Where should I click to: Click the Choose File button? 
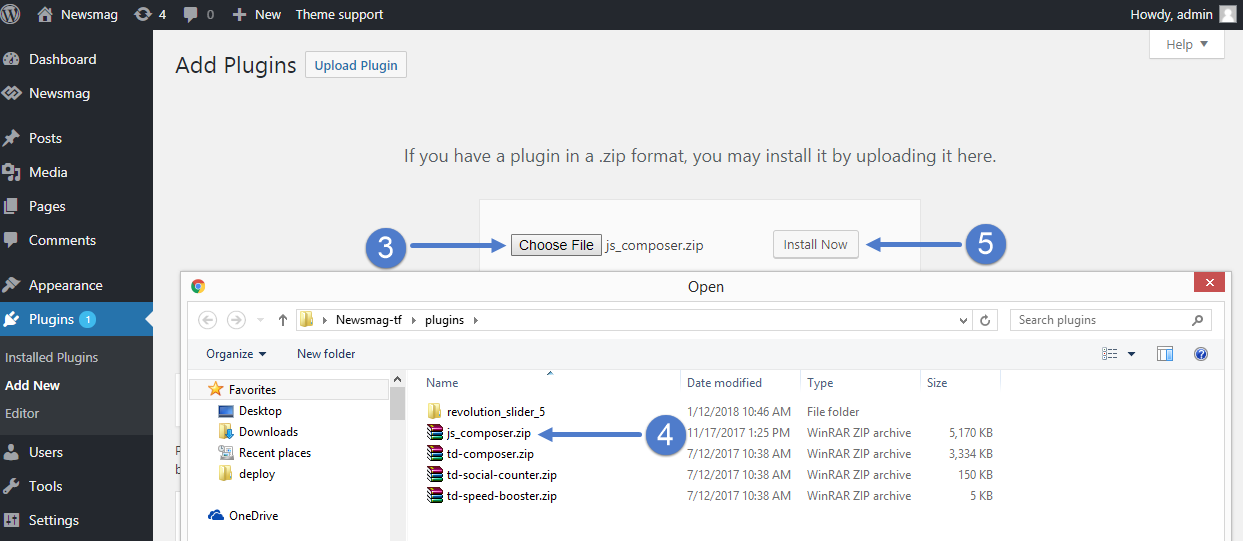tap(556, 245)
